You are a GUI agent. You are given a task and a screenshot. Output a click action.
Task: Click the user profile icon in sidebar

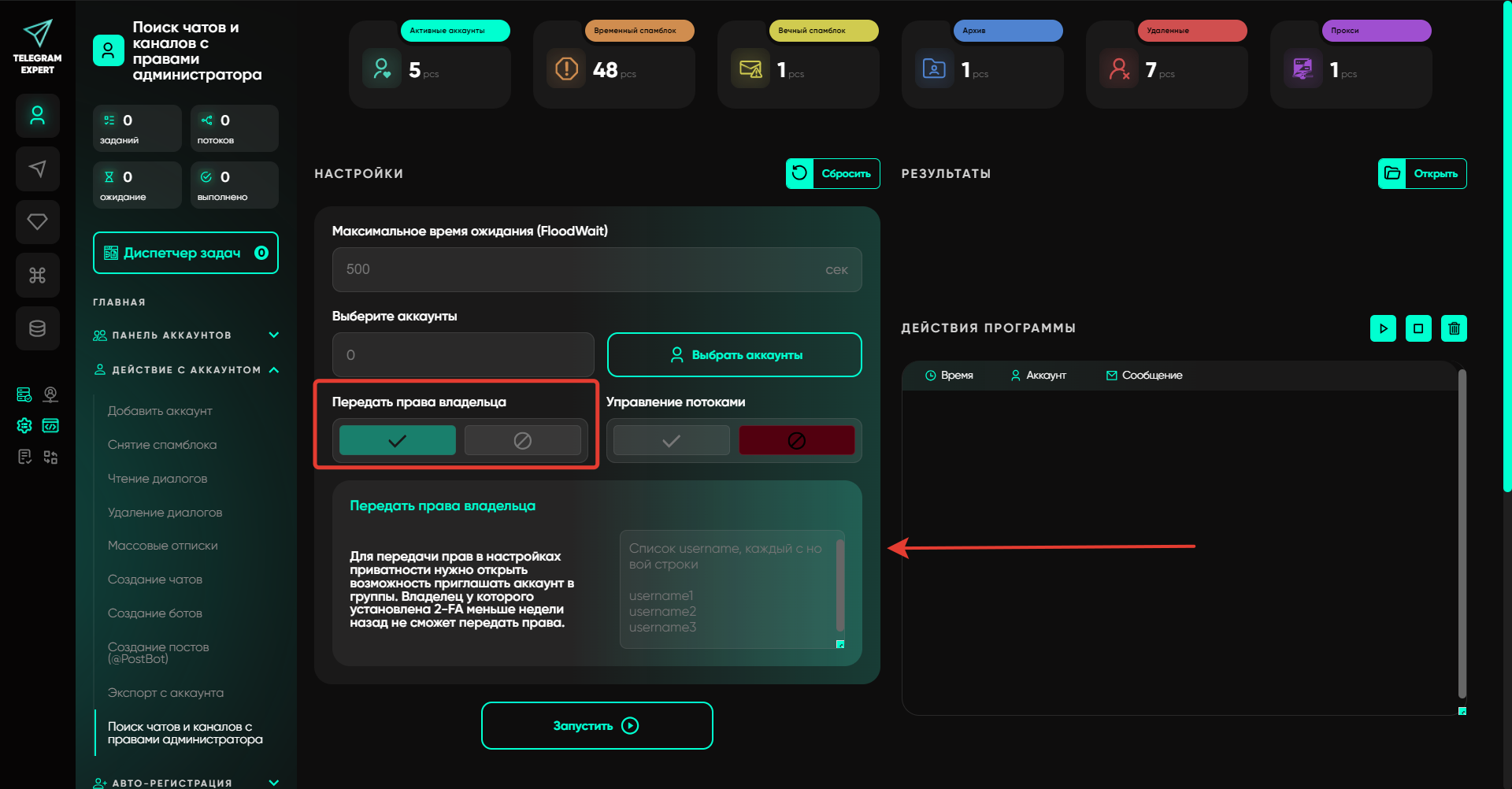[37, 116]
